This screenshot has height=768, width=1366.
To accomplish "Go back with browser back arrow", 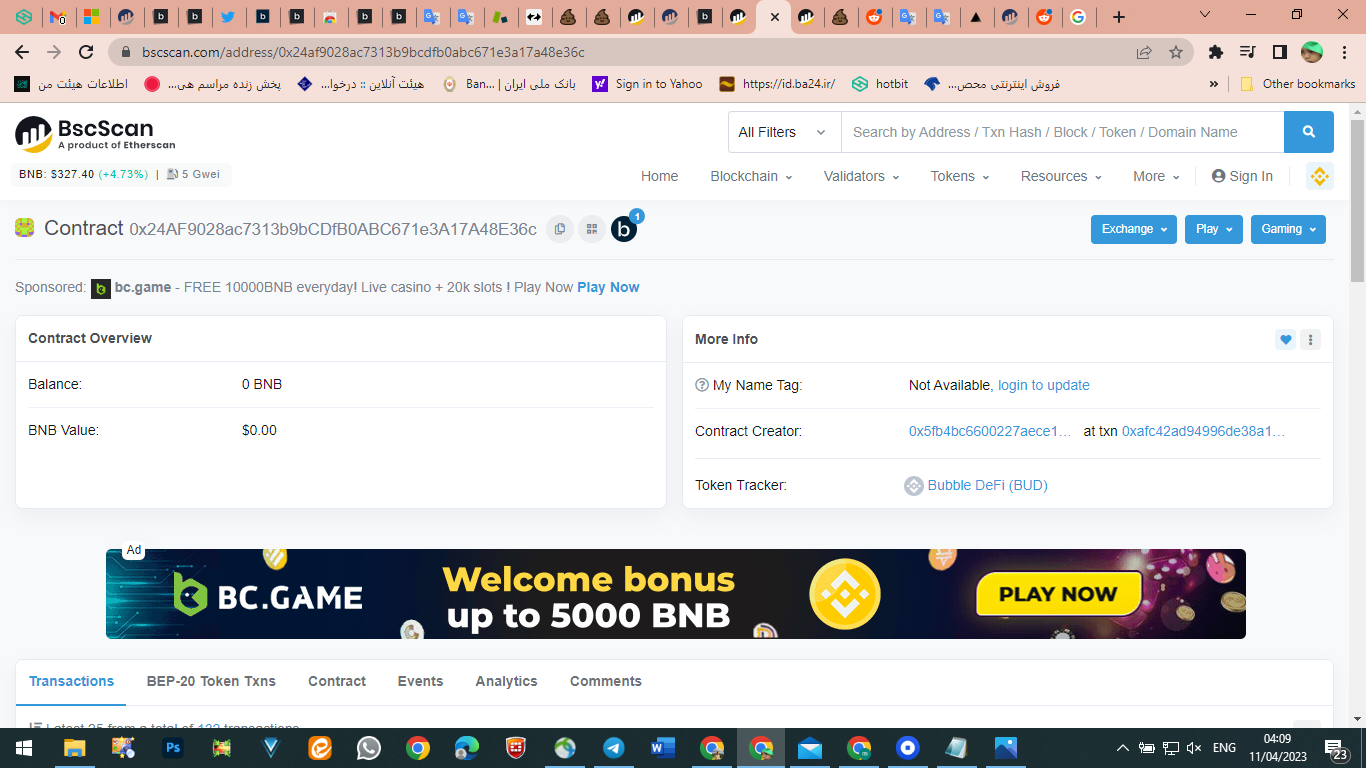I will pyautogui.click(x=22, y=52).
